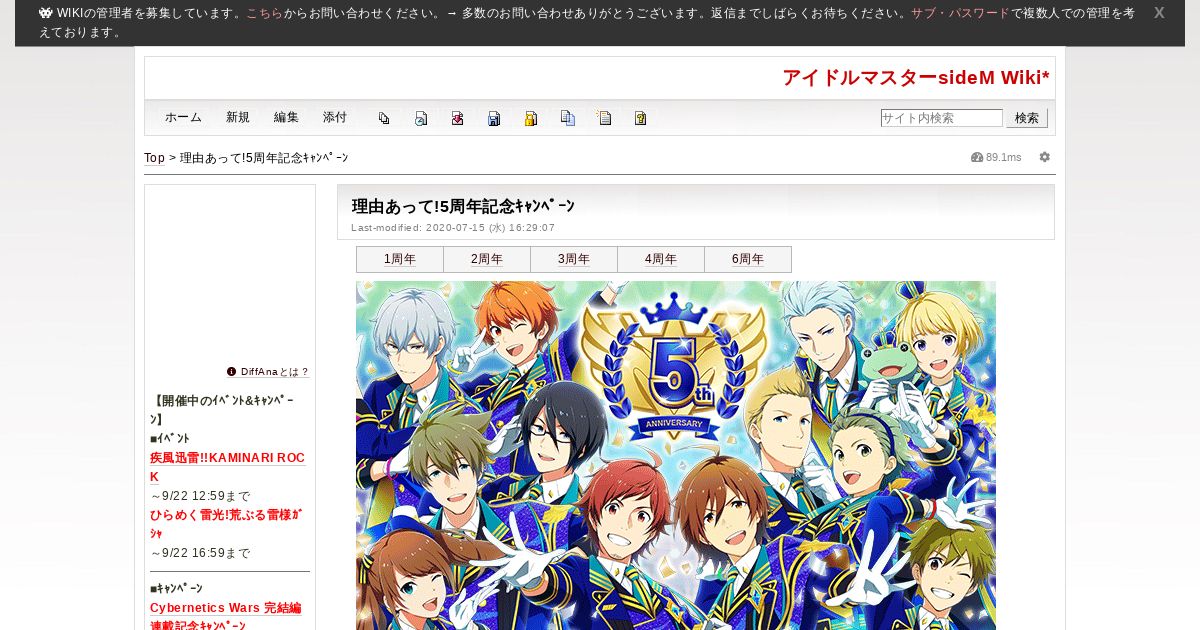Screen dimensions: 1200x630
Task: Switch to the 1周年 tab
Action: tap(400, 259)
